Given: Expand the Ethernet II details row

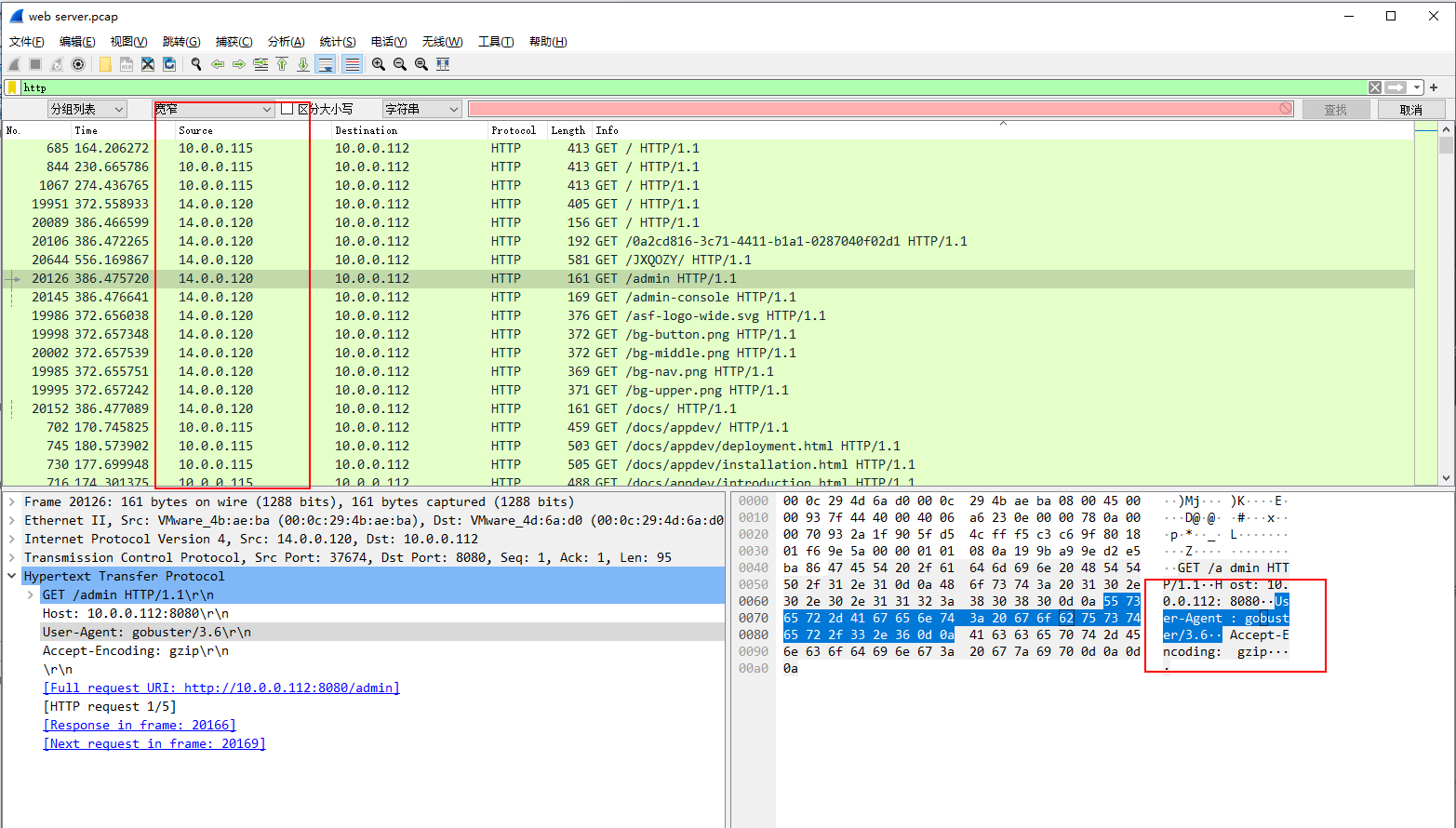Looking at the screenshot, I should click(11, 520).
